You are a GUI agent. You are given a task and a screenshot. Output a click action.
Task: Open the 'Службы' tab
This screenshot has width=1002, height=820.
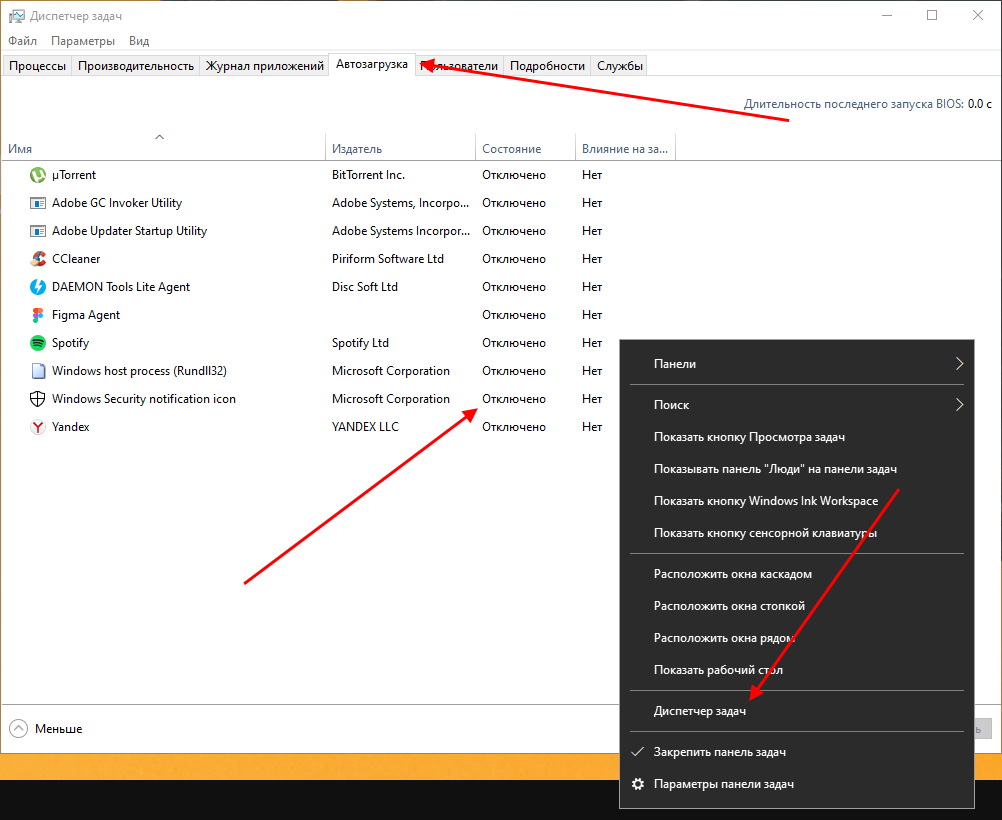click(619, 66)
